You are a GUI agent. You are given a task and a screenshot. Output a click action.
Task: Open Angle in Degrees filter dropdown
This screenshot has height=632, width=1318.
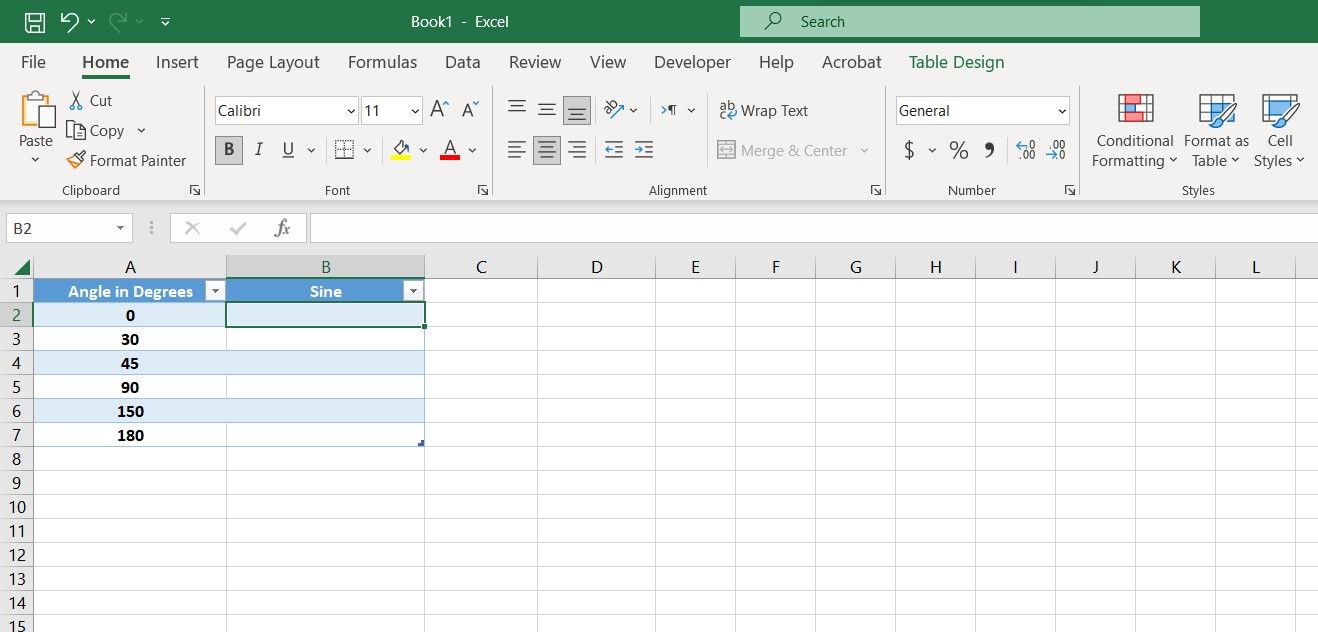[x=214, y=291]
